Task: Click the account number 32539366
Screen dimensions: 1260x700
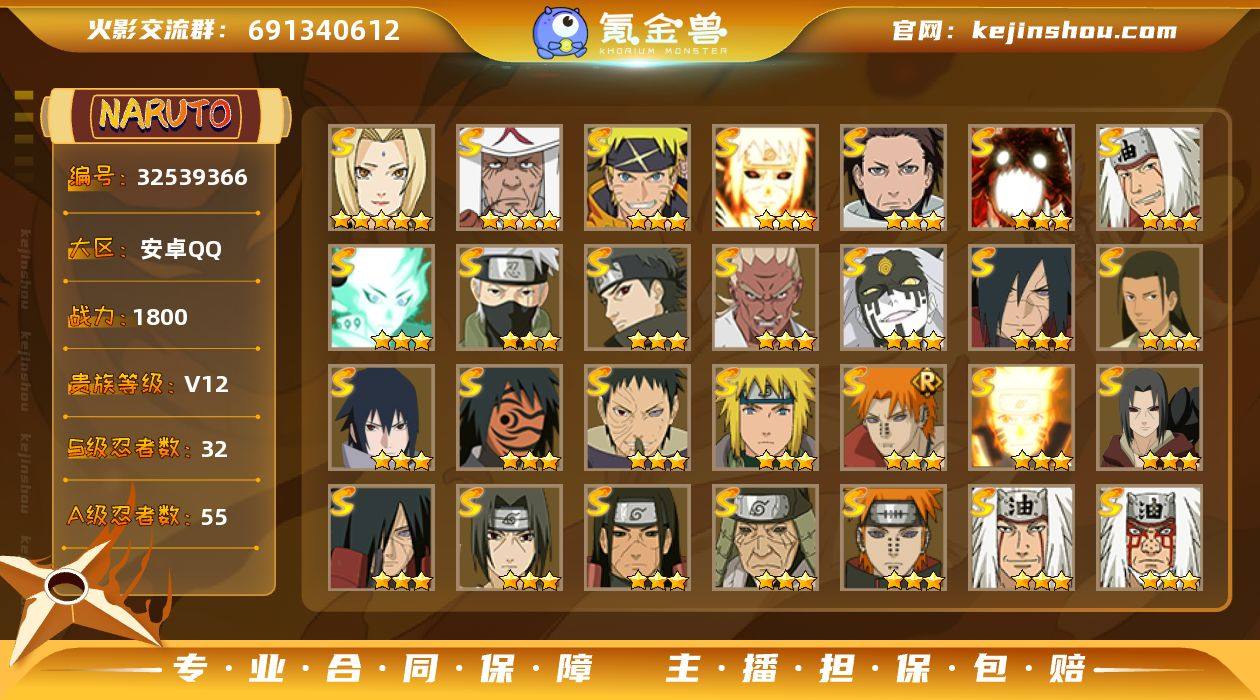Action: pyautogui.click(x=192, y=177)
